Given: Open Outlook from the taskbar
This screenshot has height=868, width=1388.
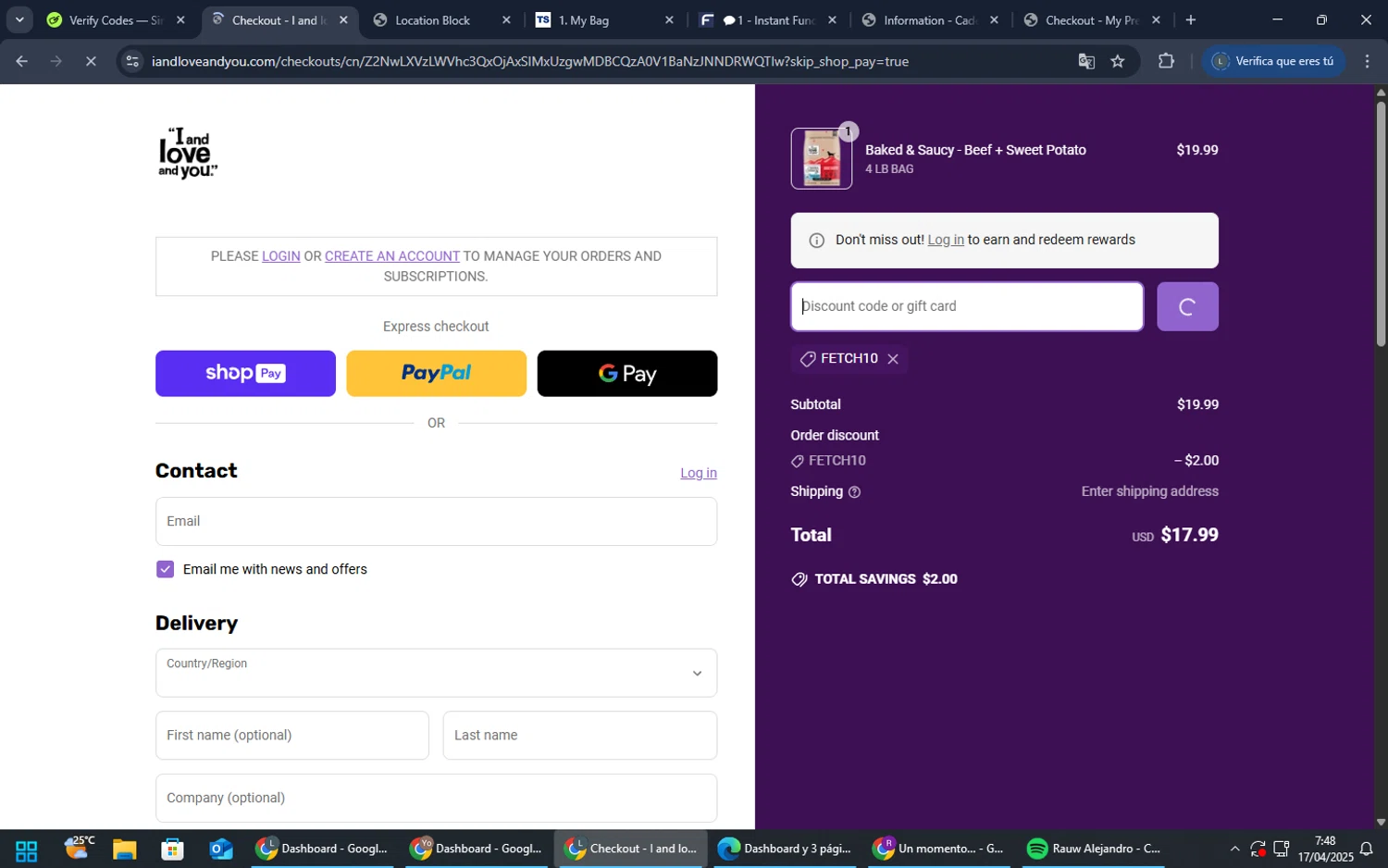Looking at the screenshot, I should click(x=221, y=849).
